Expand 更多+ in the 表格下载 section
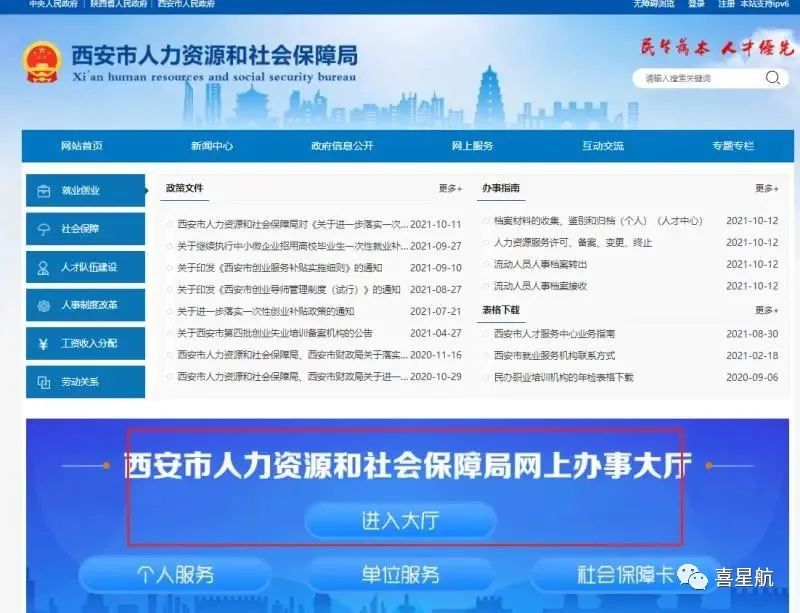The image size is (800, 613). pos(764,310)
